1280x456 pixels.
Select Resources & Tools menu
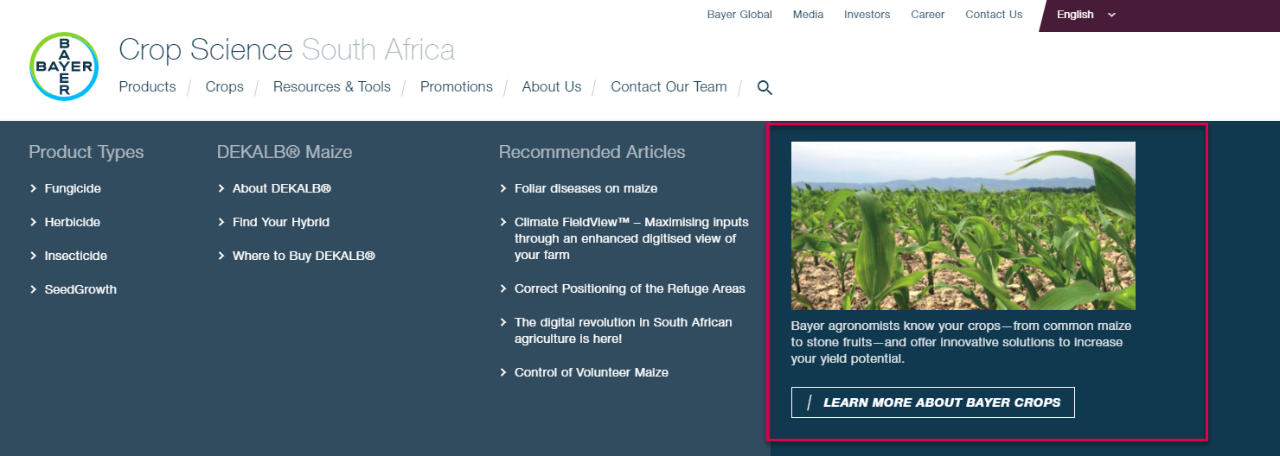point(331,87)
